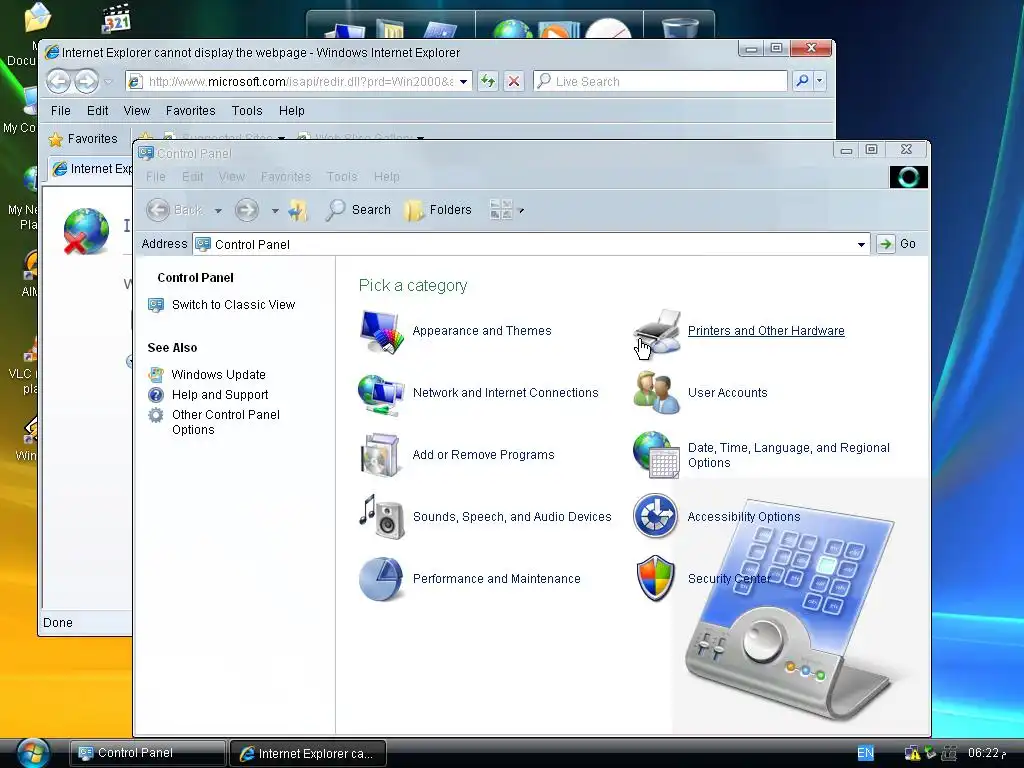Click Internet Explorer Forward button

pyautogui.click(x=86, y=82)
